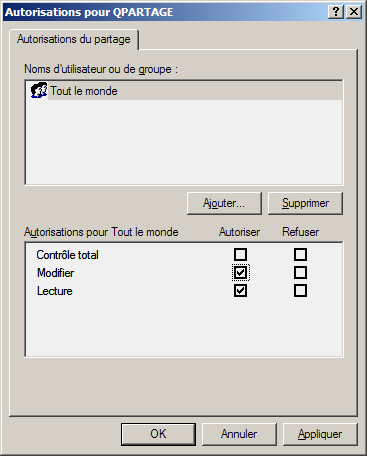Tick the Refuser box for Modifier
Image resolution: width=367 pixels, height=456 pixels.
(300, 273)
